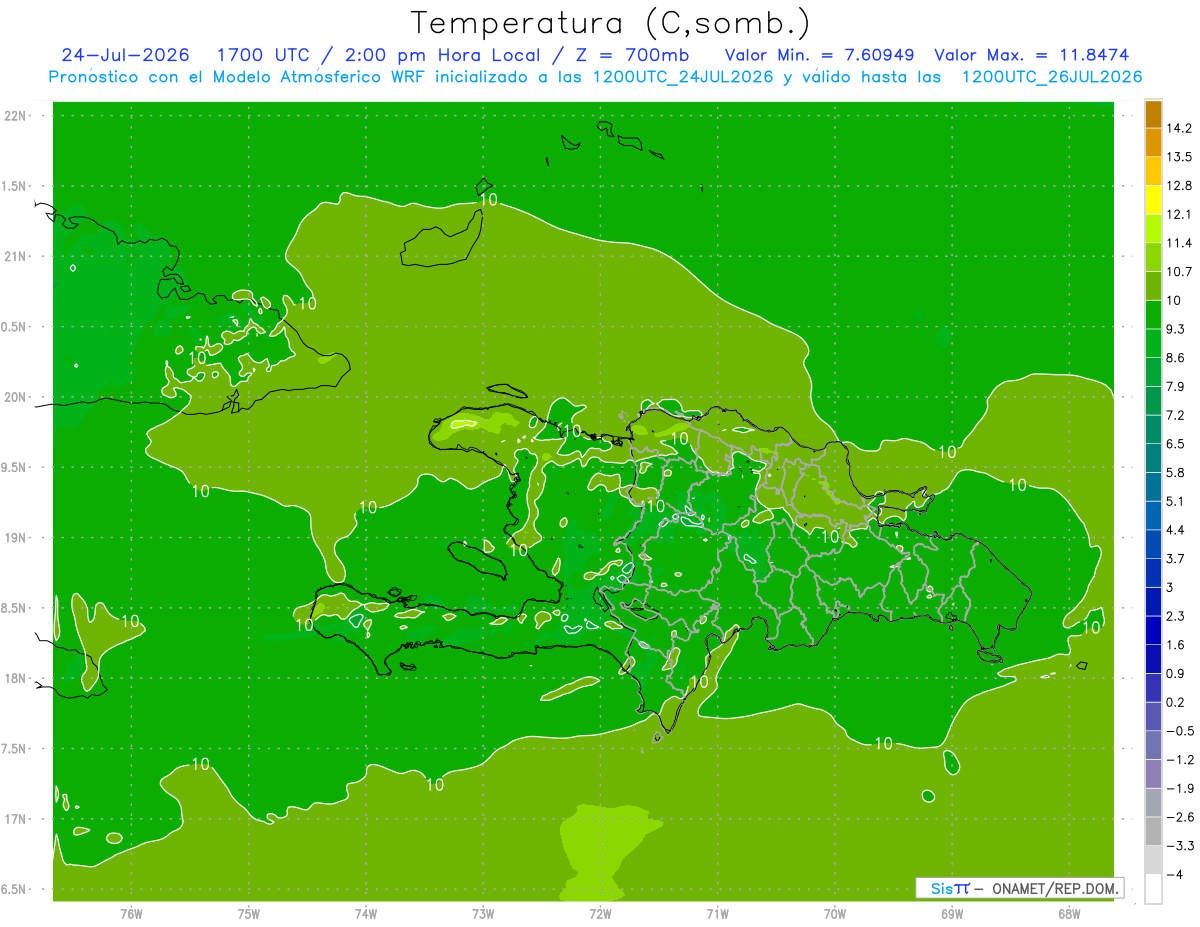Click the "22N" latitude label
Viewport: 1200px width, 927px height.
(x=17, y=116)
